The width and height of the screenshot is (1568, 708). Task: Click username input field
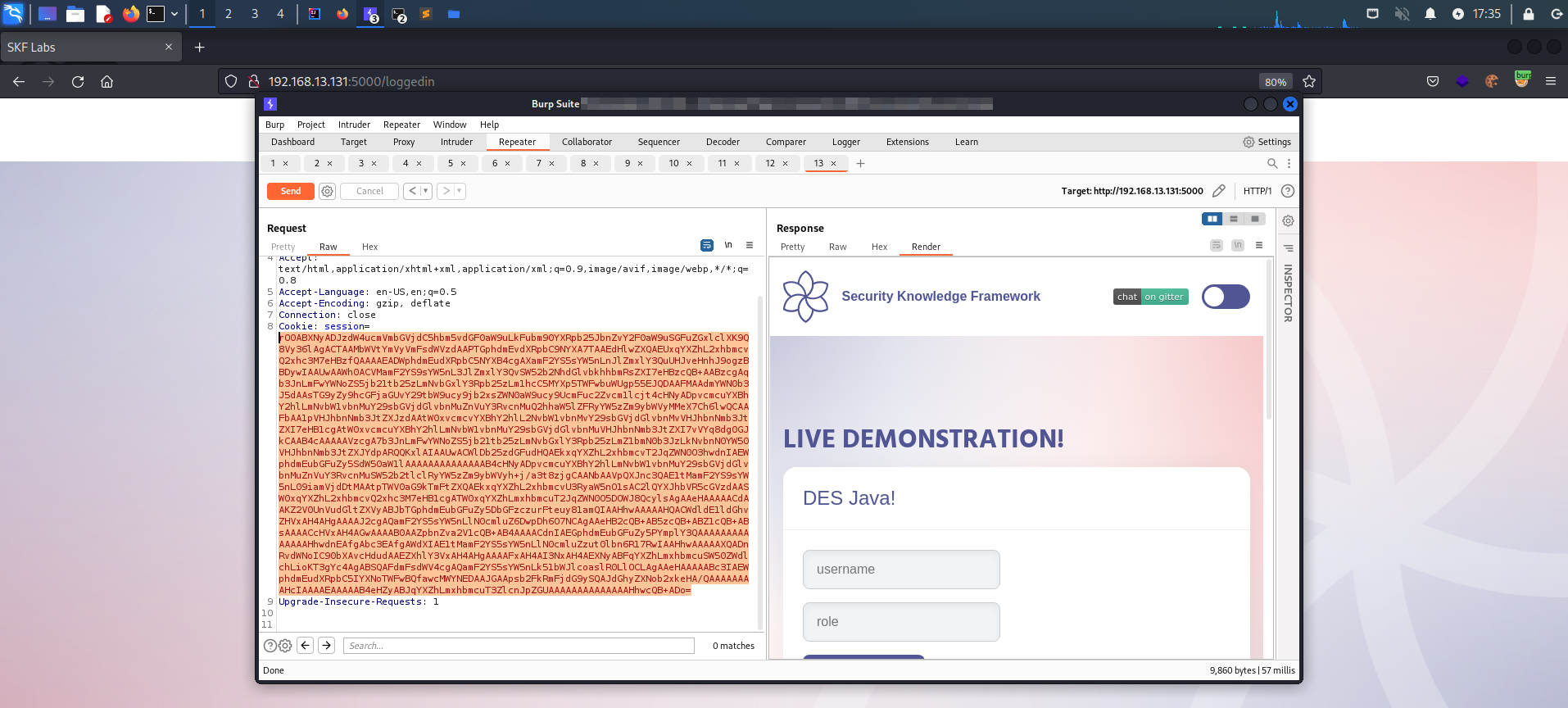pos(901,570)
